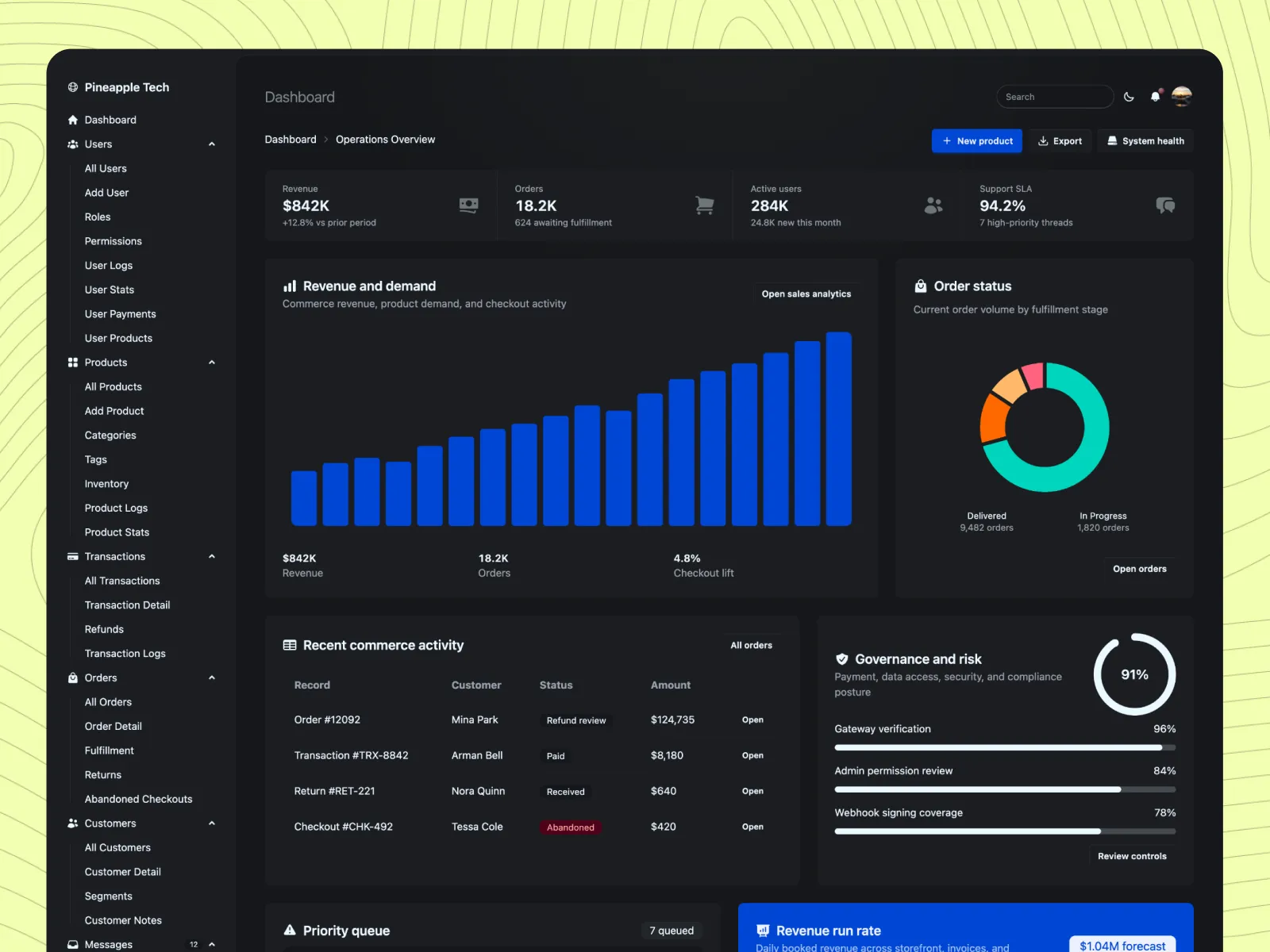Click the New product button
Screen dimensions: 1270x952
(x=977, y=141)
